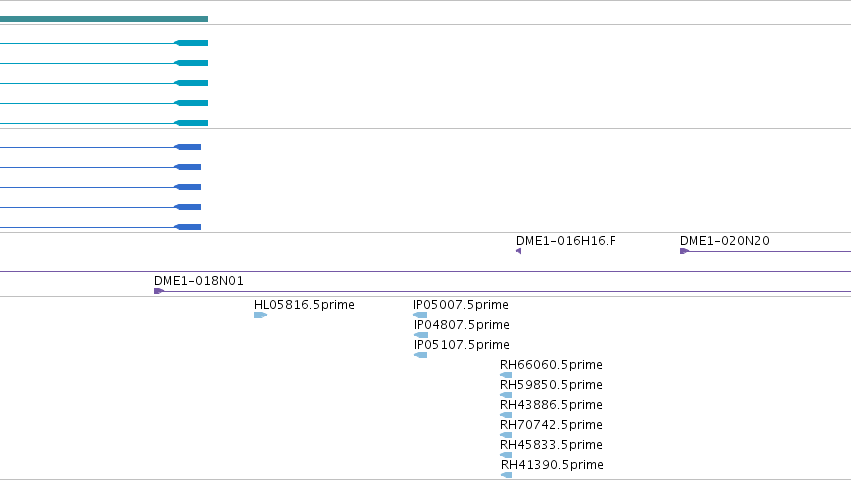Click the topmost cyan transcript exon block
Screen dimensions: 851x480
coord(191,43)
